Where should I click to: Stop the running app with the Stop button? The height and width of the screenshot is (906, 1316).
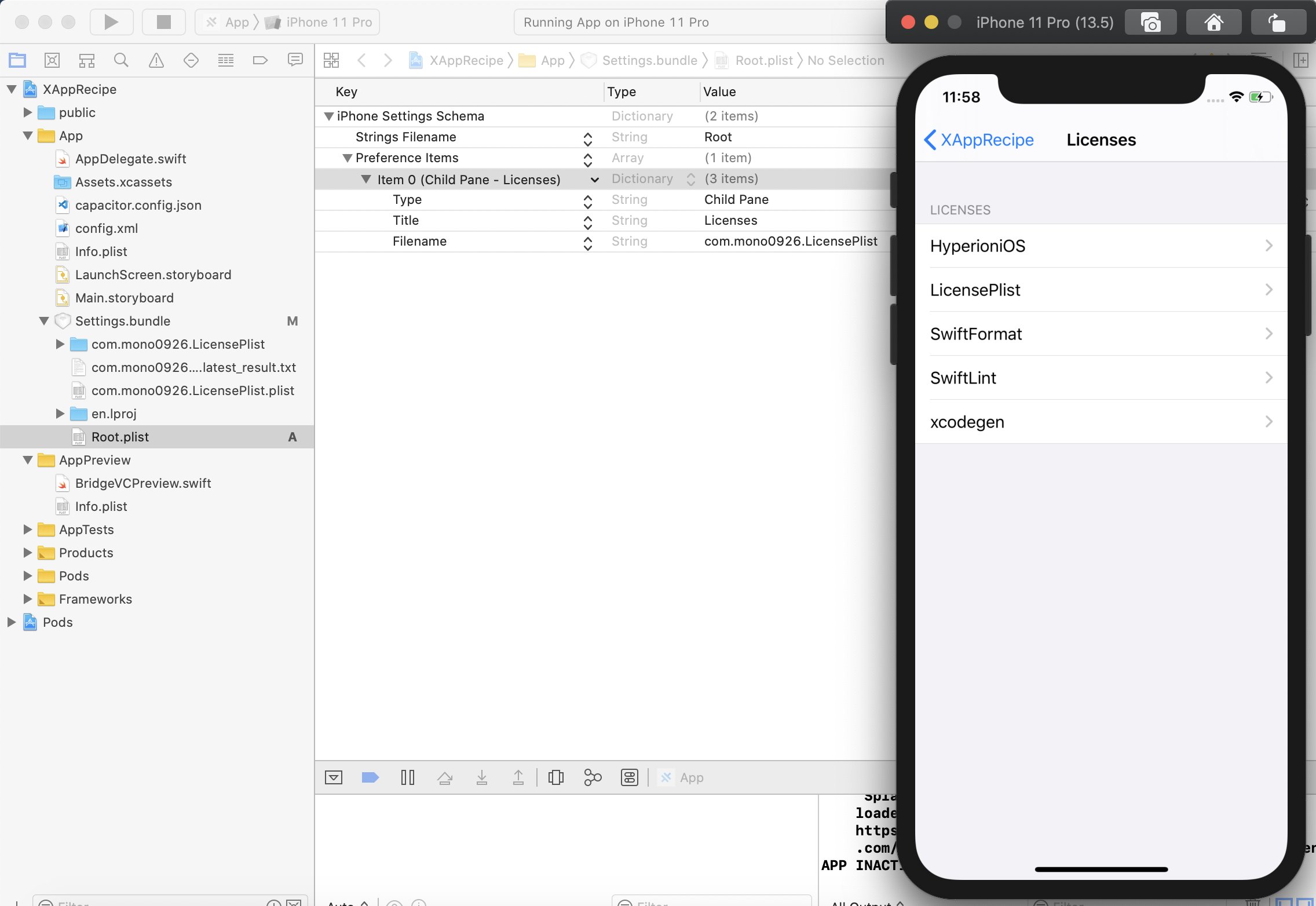164,22
